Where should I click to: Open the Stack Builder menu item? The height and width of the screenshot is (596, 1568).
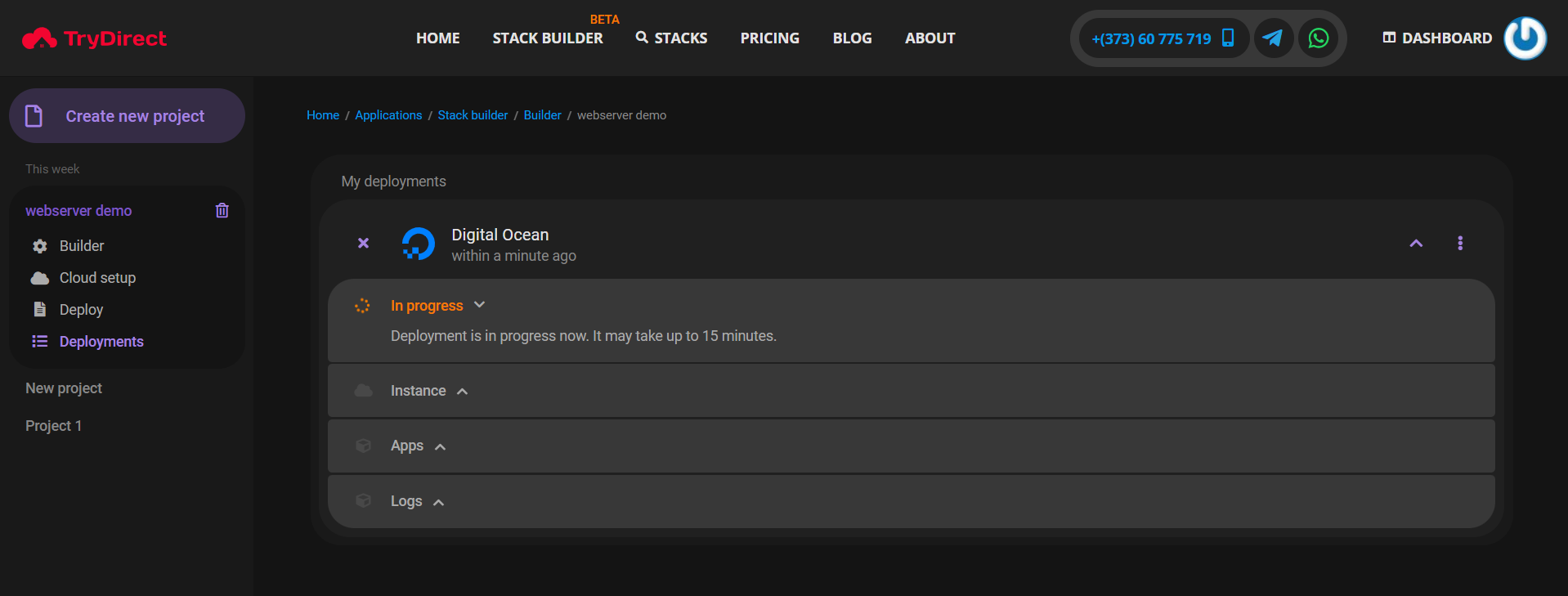(547, 38)
